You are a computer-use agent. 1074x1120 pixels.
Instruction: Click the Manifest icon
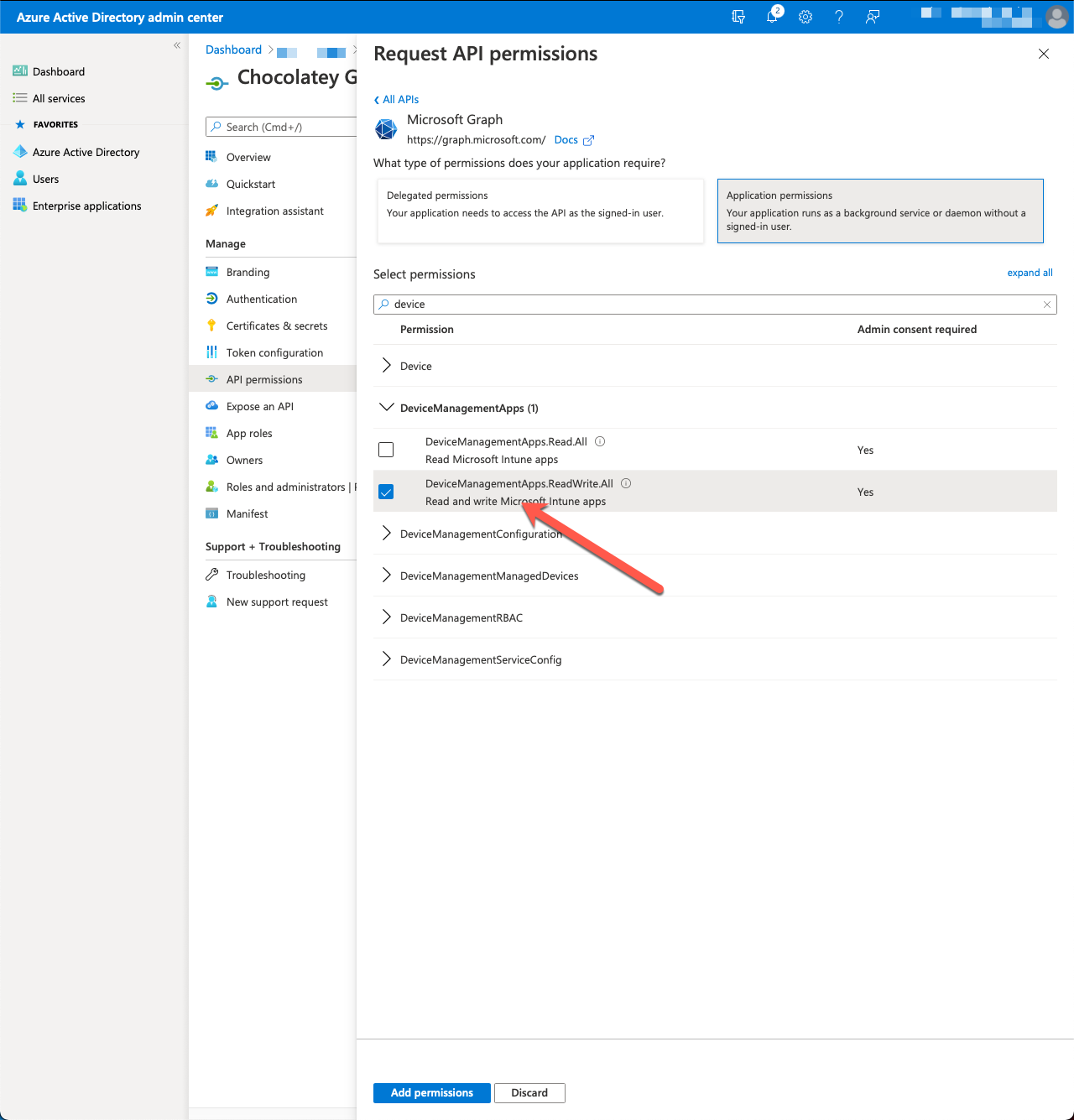click(x=211, y=513)
